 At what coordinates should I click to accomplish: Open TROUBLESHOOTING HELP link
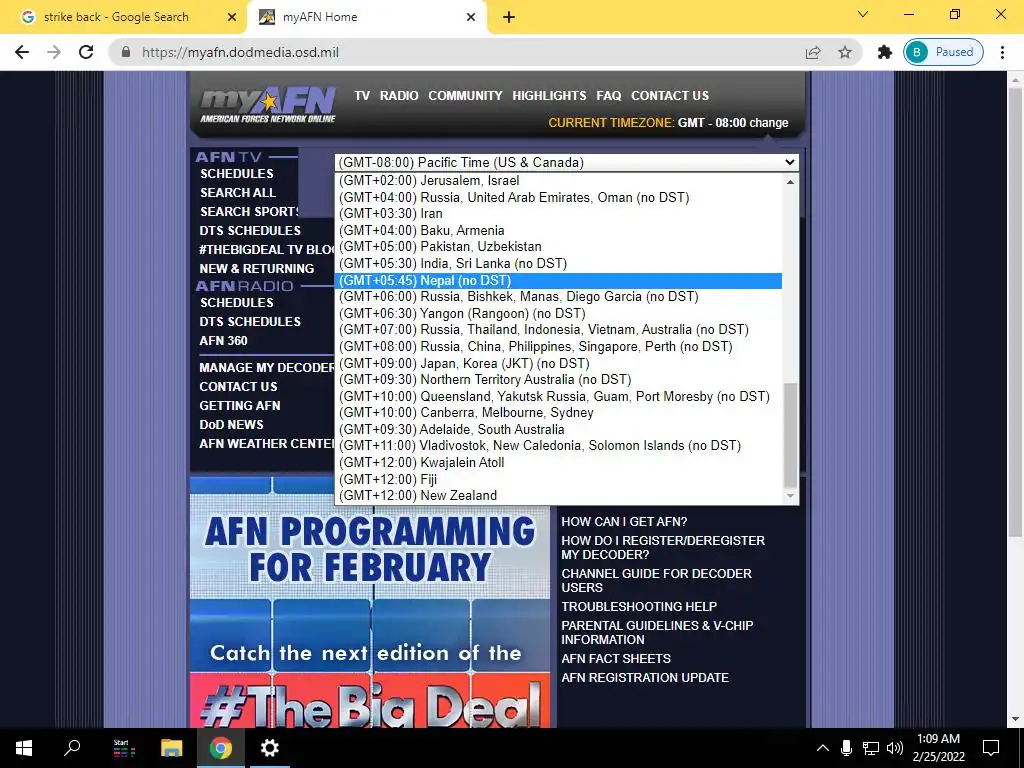[639, 607]
